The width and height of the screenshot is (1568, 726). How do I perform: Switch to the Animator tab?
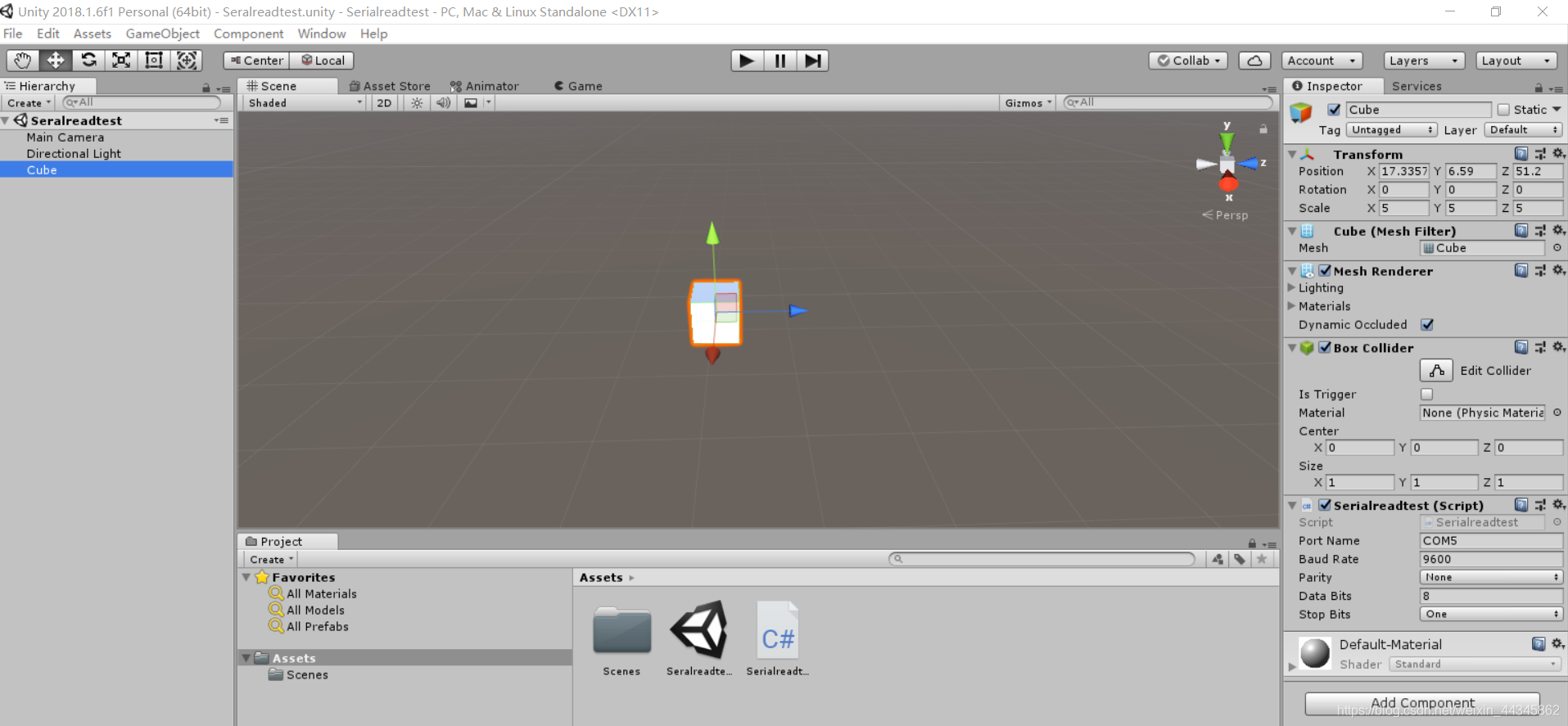tap(484, 86)
